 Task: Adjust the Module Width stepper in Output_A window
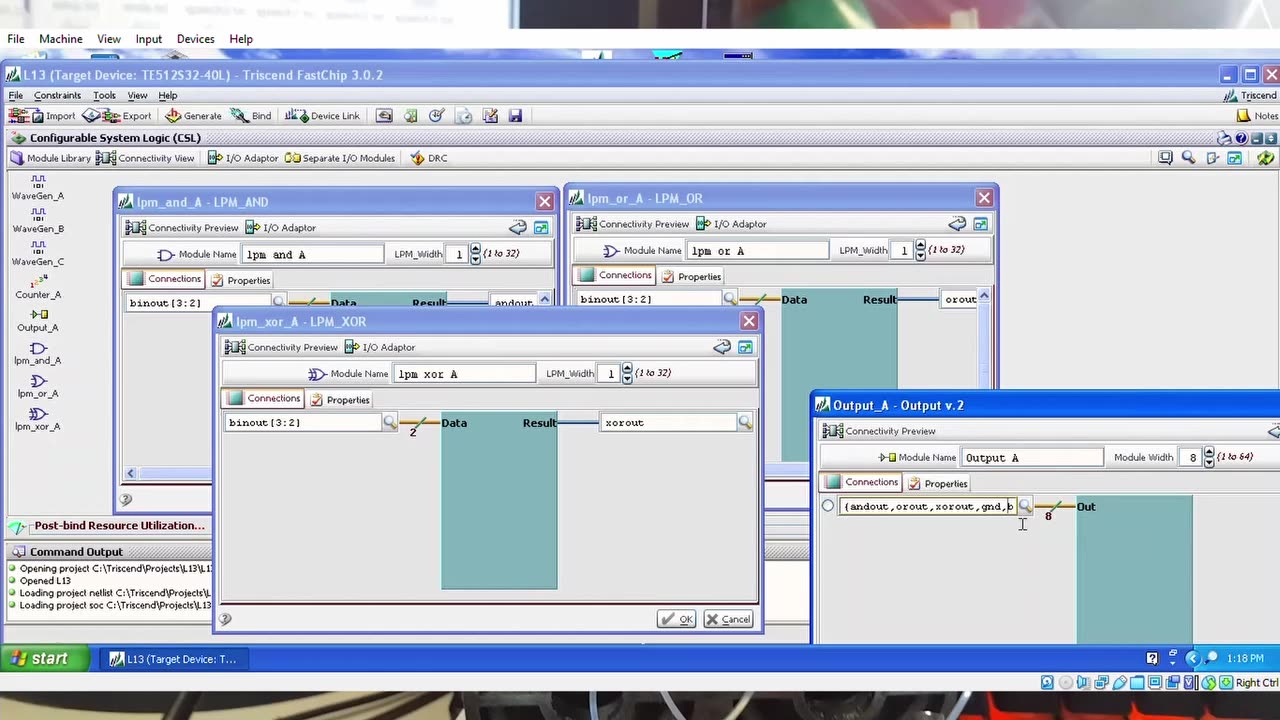[1209, 457]
